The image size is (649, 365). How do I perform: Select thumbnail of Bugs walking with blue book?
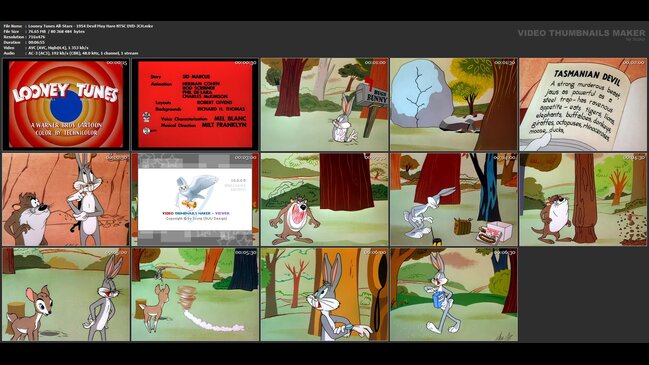coord(454,295)
